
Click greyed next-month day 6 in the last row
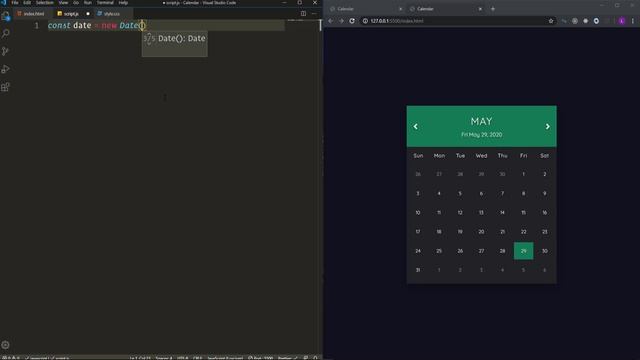coord(544,270)
